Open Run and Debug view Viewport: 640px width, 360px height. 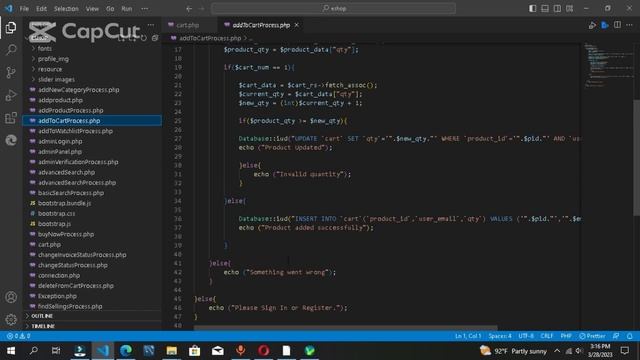pos(11,95)
